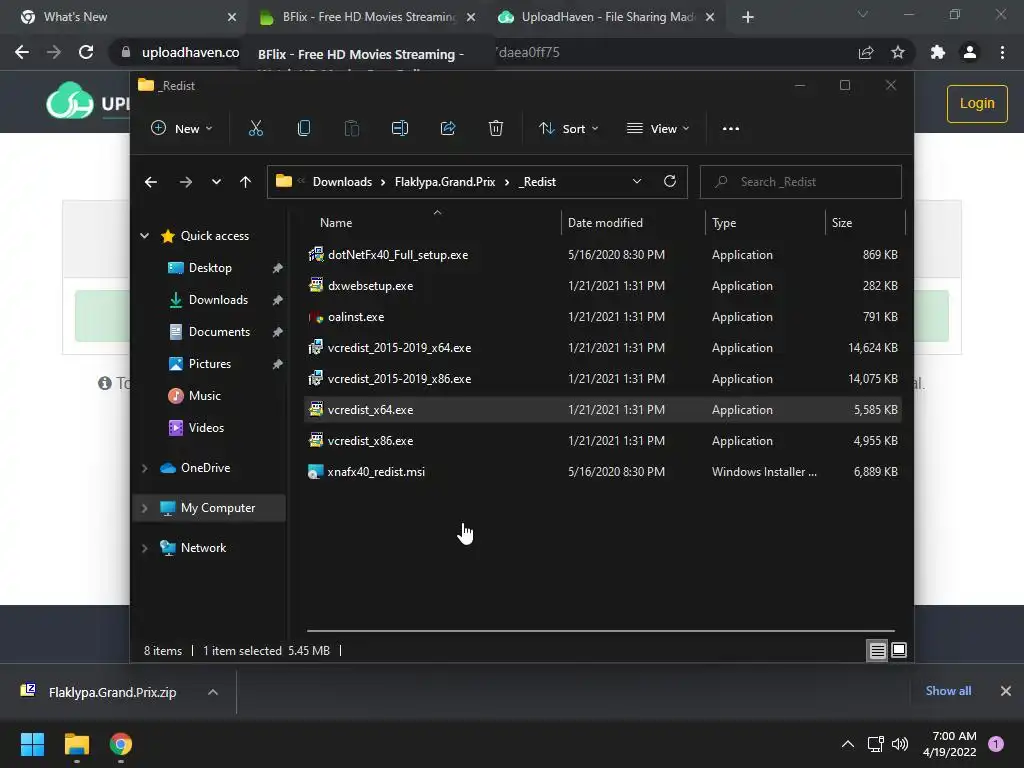Click the Search _Redist field
This screenshot has width=1024, height=768.
pos(801,182)
